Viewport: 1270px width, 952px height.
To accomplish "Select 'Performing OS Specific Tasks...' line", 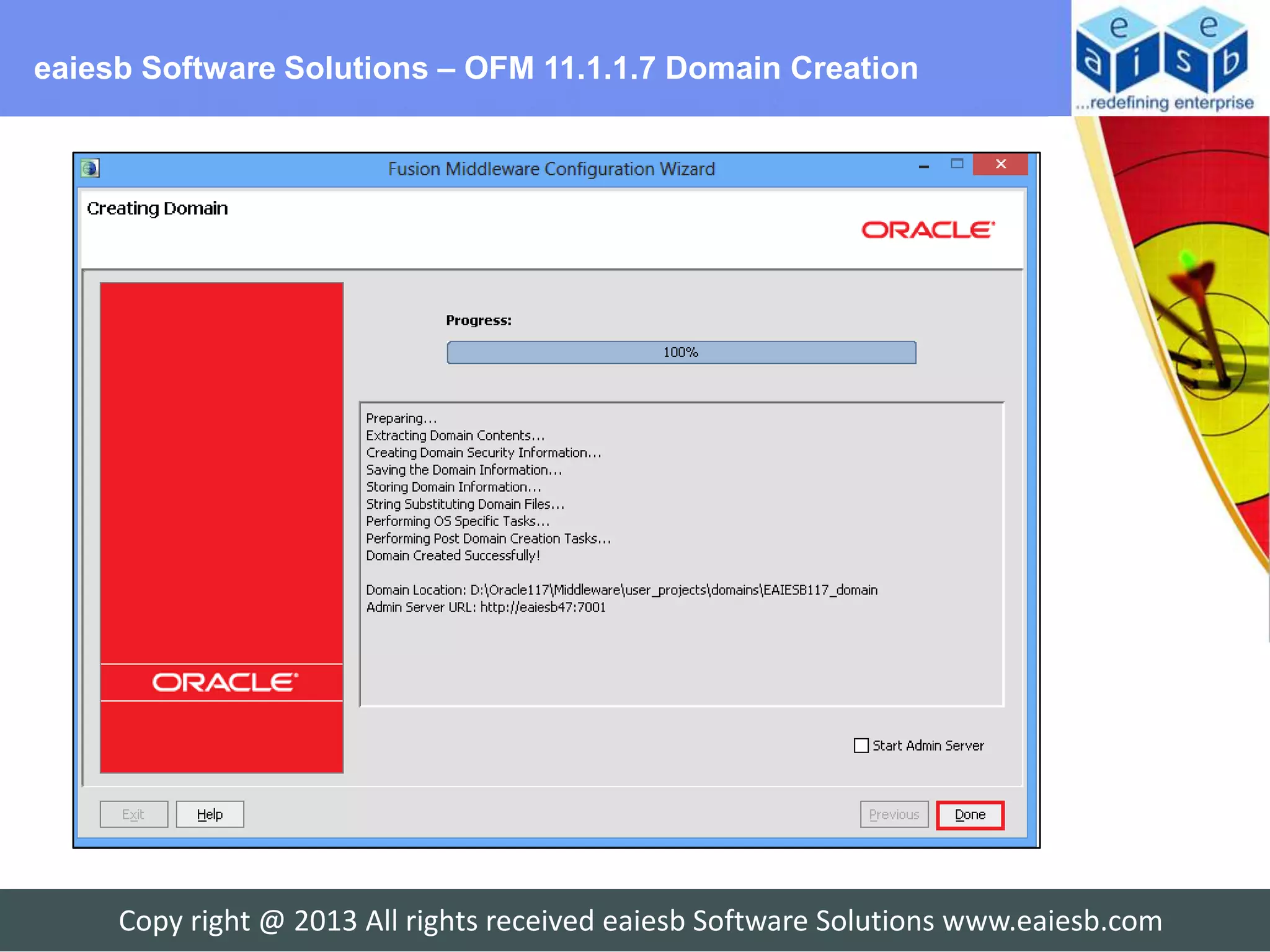I will pyautogui.click(x=458, y=521).
